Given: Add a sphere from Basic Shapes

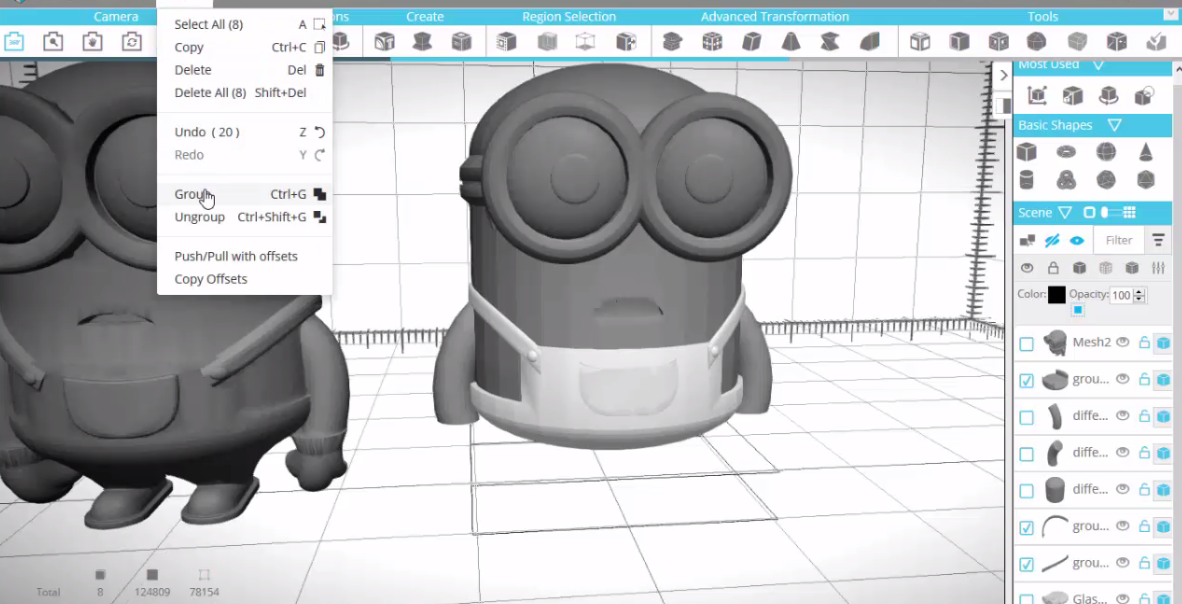Looking at the screenshot, I should tap(1106, 152).
